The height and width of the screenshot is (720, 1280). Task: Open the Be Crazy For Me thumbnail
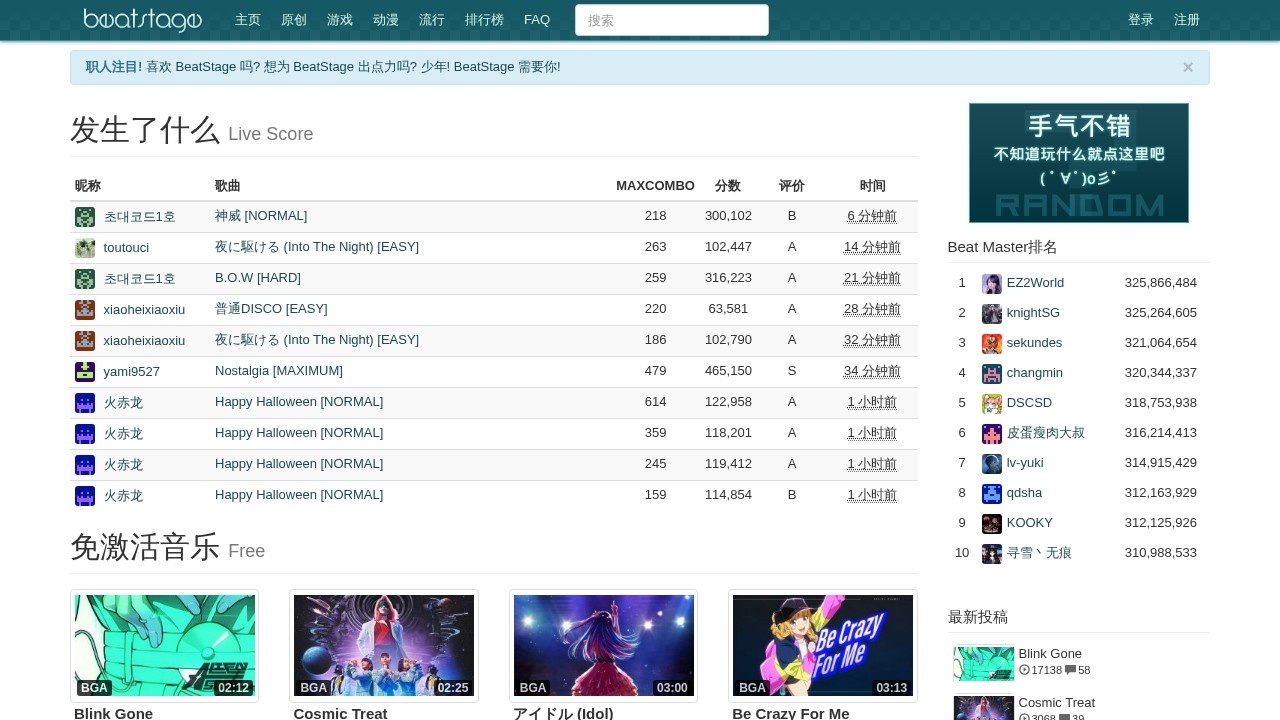tap(822, 646)
